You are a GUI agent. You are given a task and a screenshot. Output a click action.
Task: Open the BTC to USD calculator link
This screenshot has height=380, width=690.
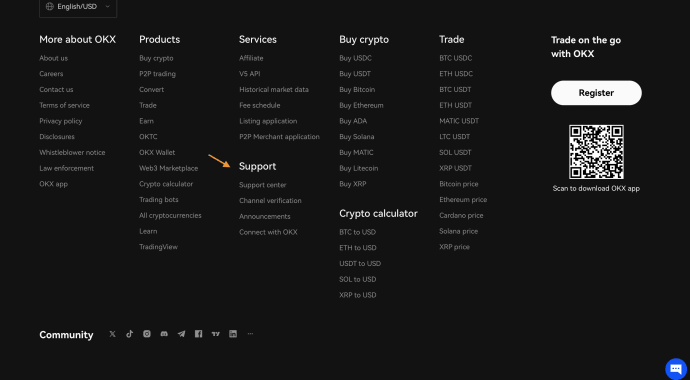358,232
